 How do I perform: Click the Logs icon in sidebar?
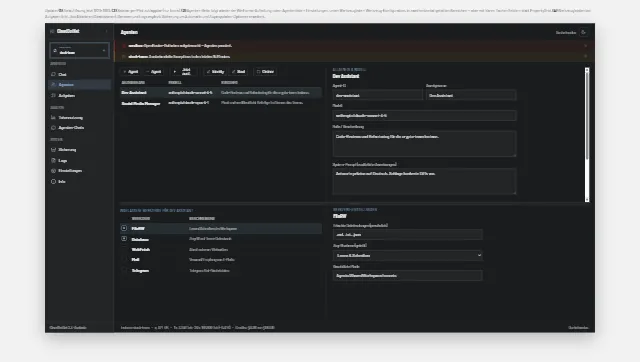(x=53, y=160)
